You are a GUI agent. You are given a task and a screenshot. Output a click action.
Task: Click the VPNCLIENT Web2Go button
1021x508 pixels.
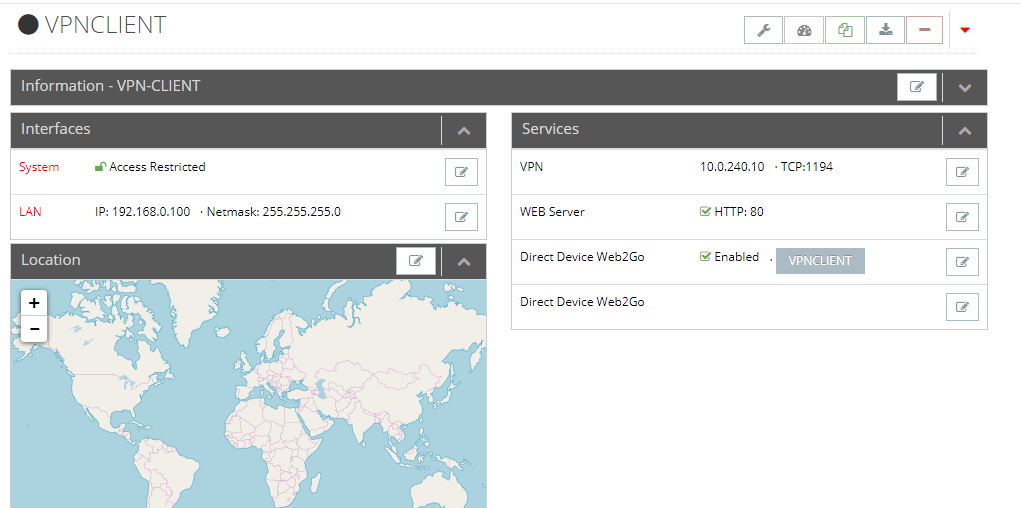(820, 261)
